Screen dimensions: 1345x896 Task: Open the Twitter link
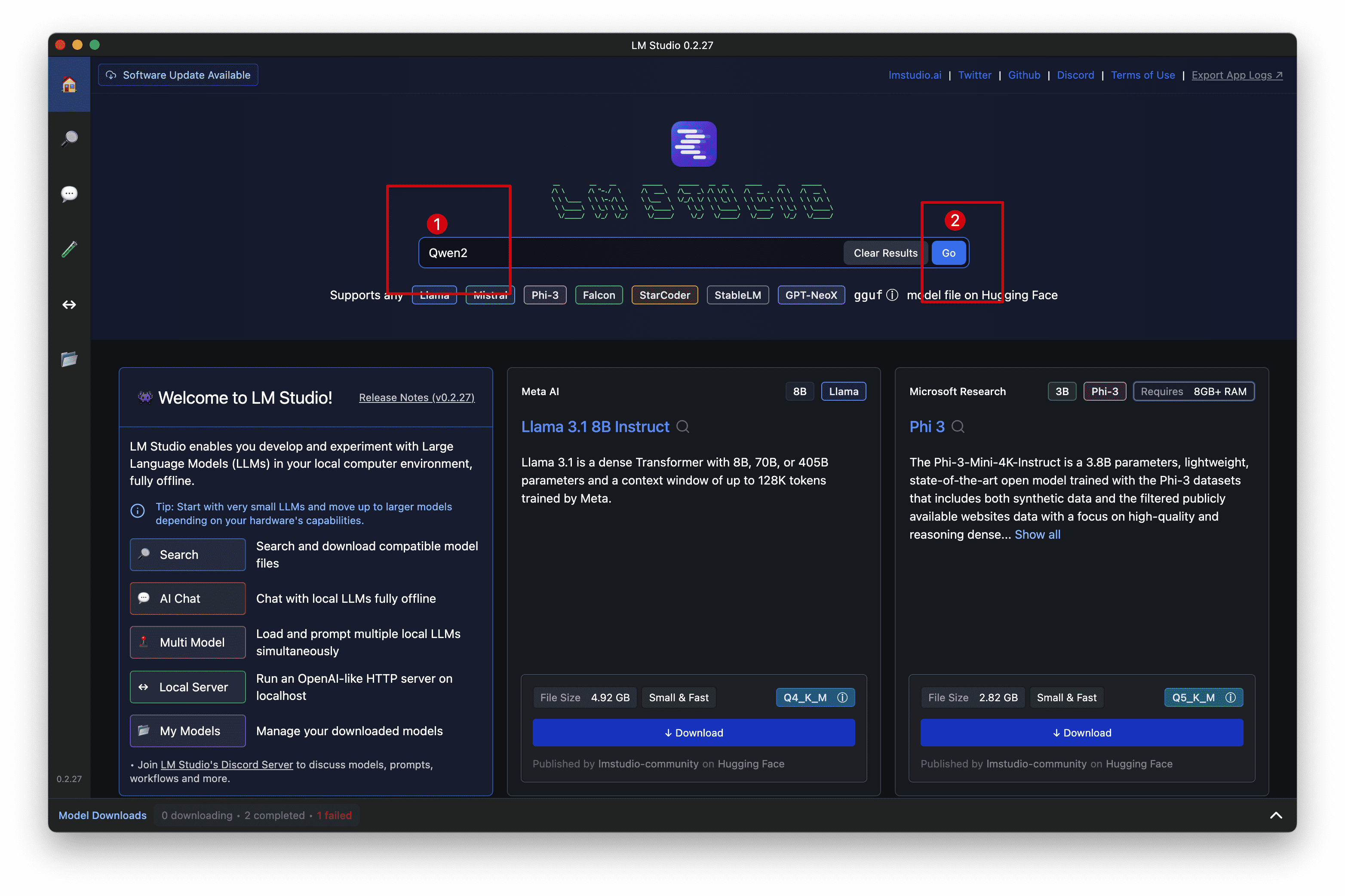pyautogui.click(x=974, y=75)
